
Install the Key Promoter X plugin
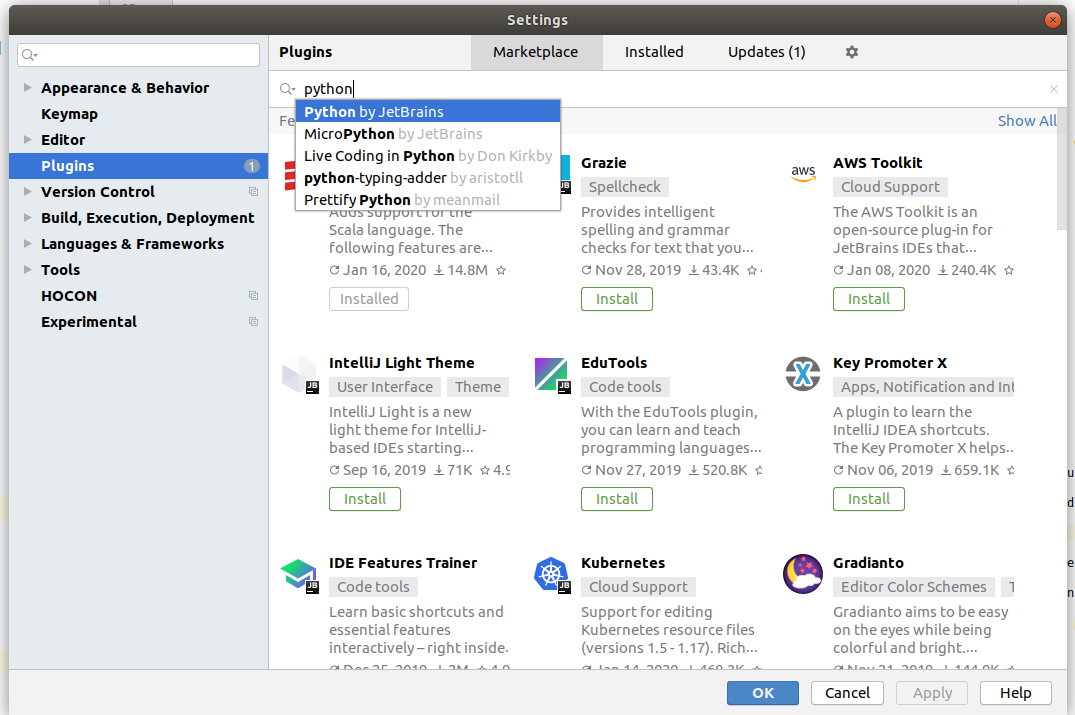(869, 499)
